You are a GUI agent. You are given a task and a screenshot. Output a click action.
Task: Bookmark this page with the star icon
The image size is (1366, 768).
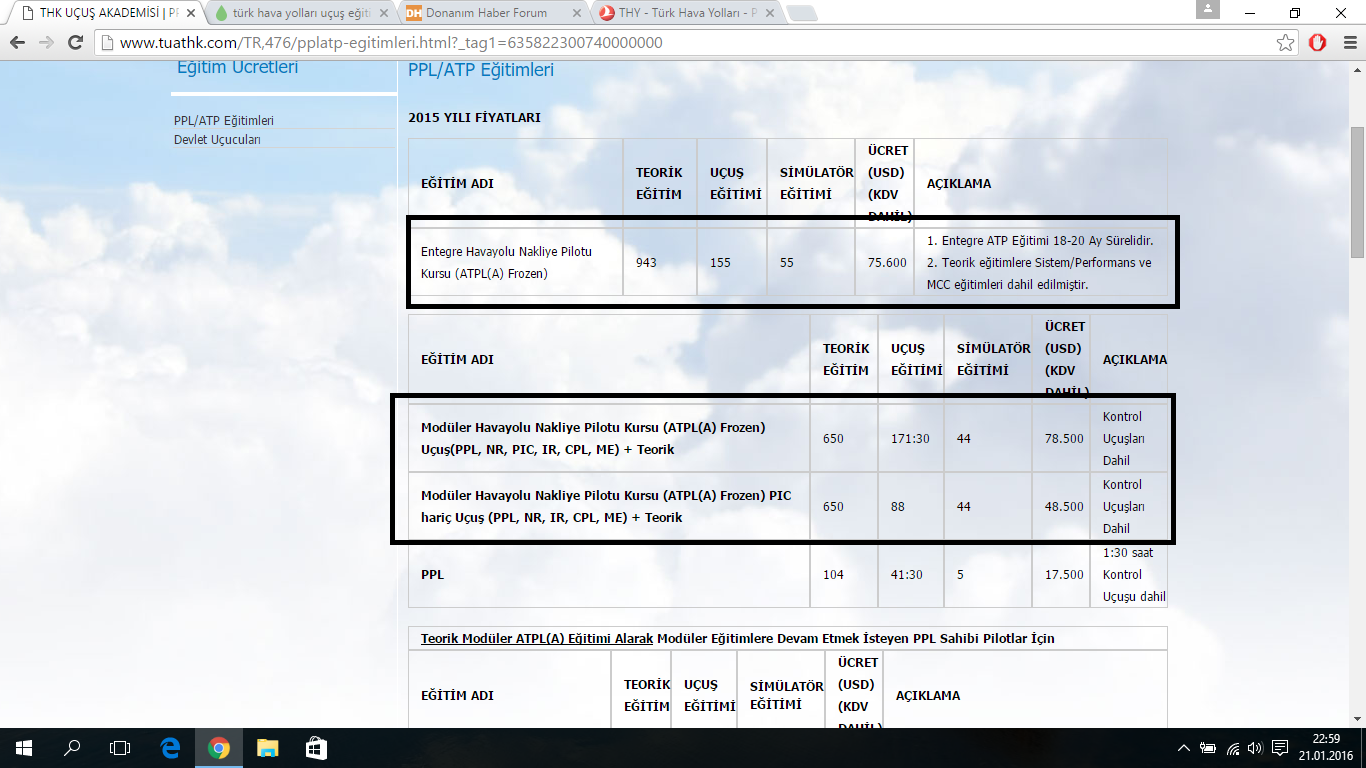[1286, 43]
